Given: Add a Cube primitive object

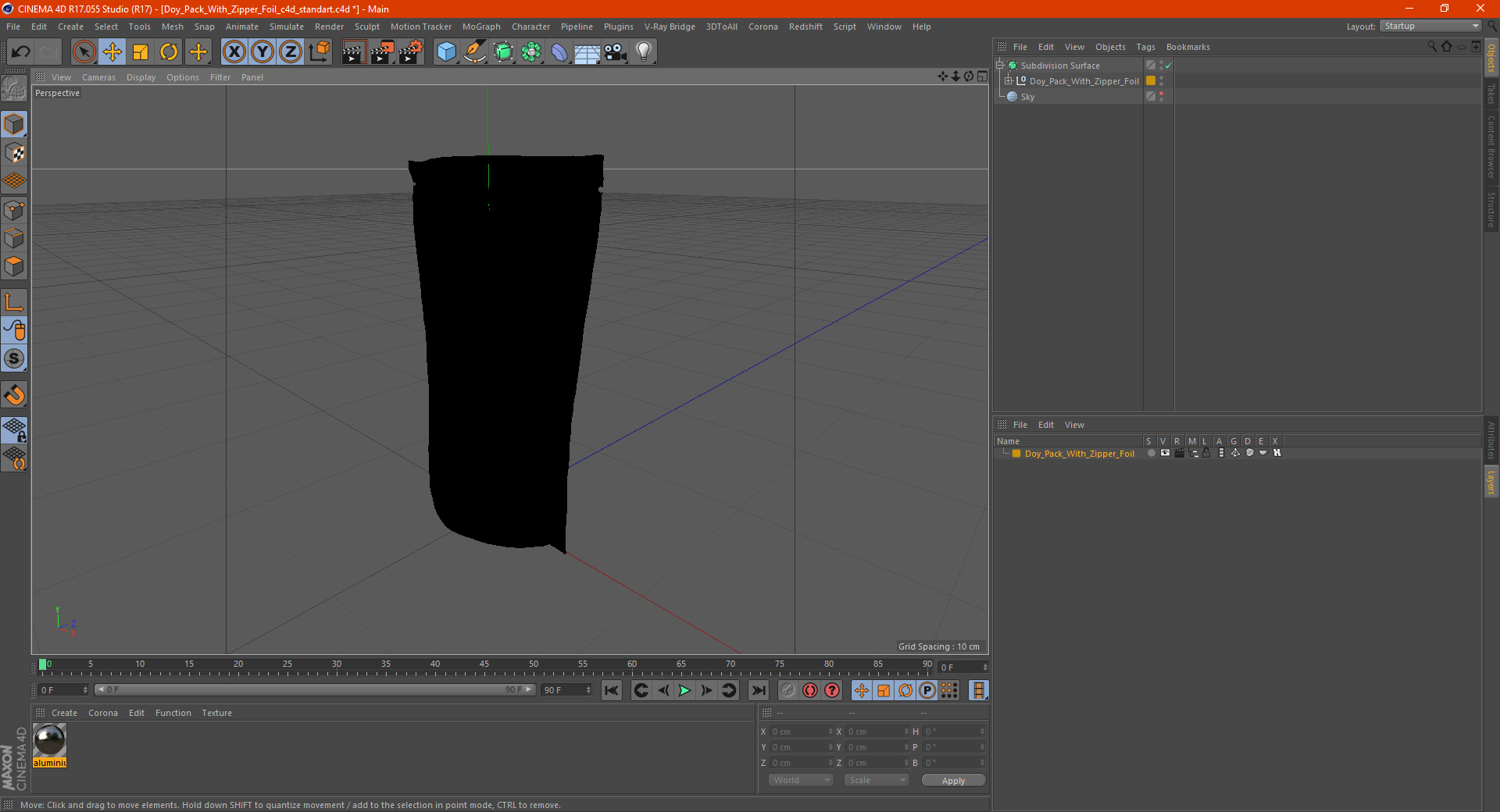Looking at the screenshot, I should click(446, 52).
